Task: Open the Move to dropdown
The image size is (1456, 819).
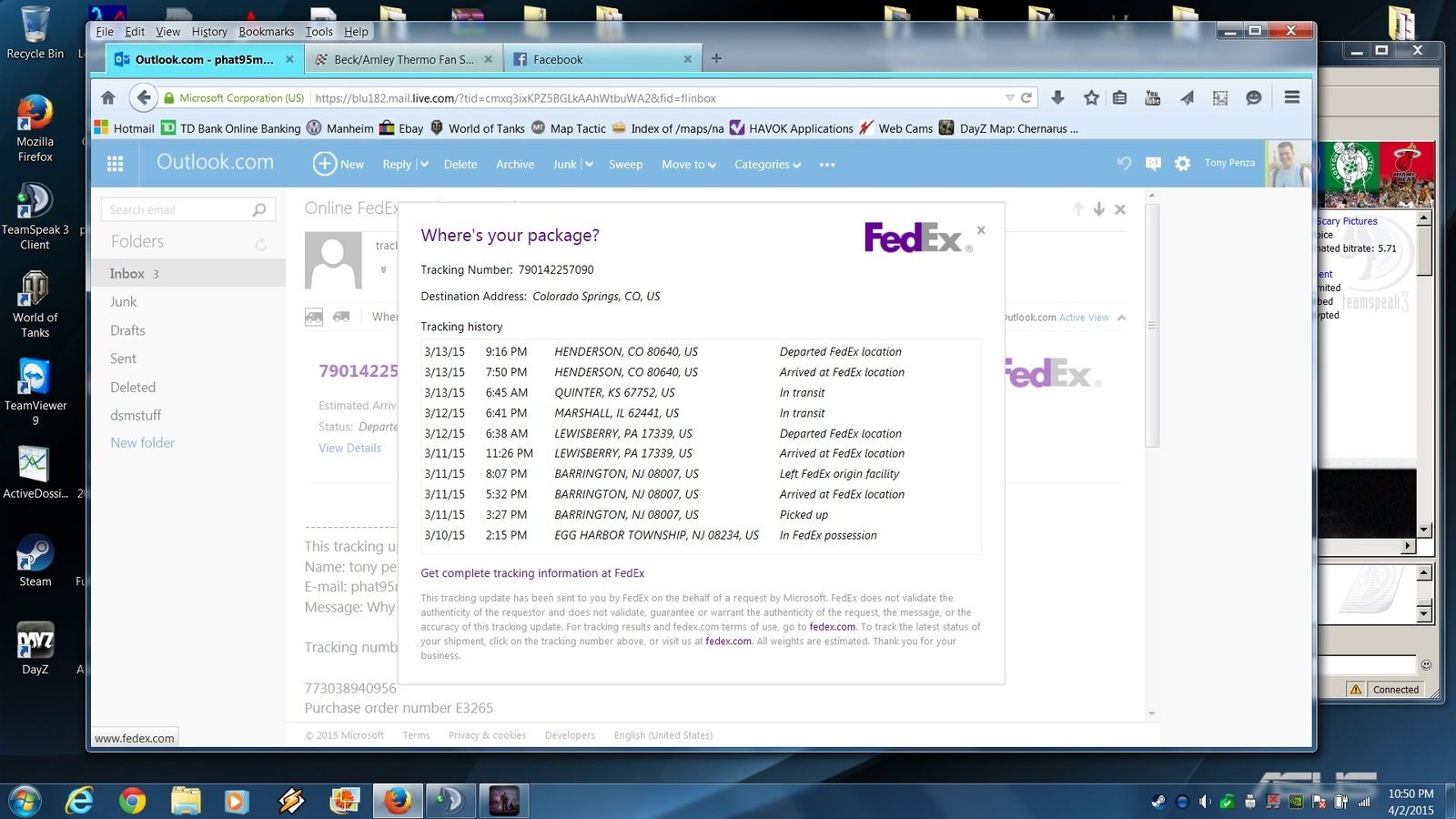Action: click(689, 165)
